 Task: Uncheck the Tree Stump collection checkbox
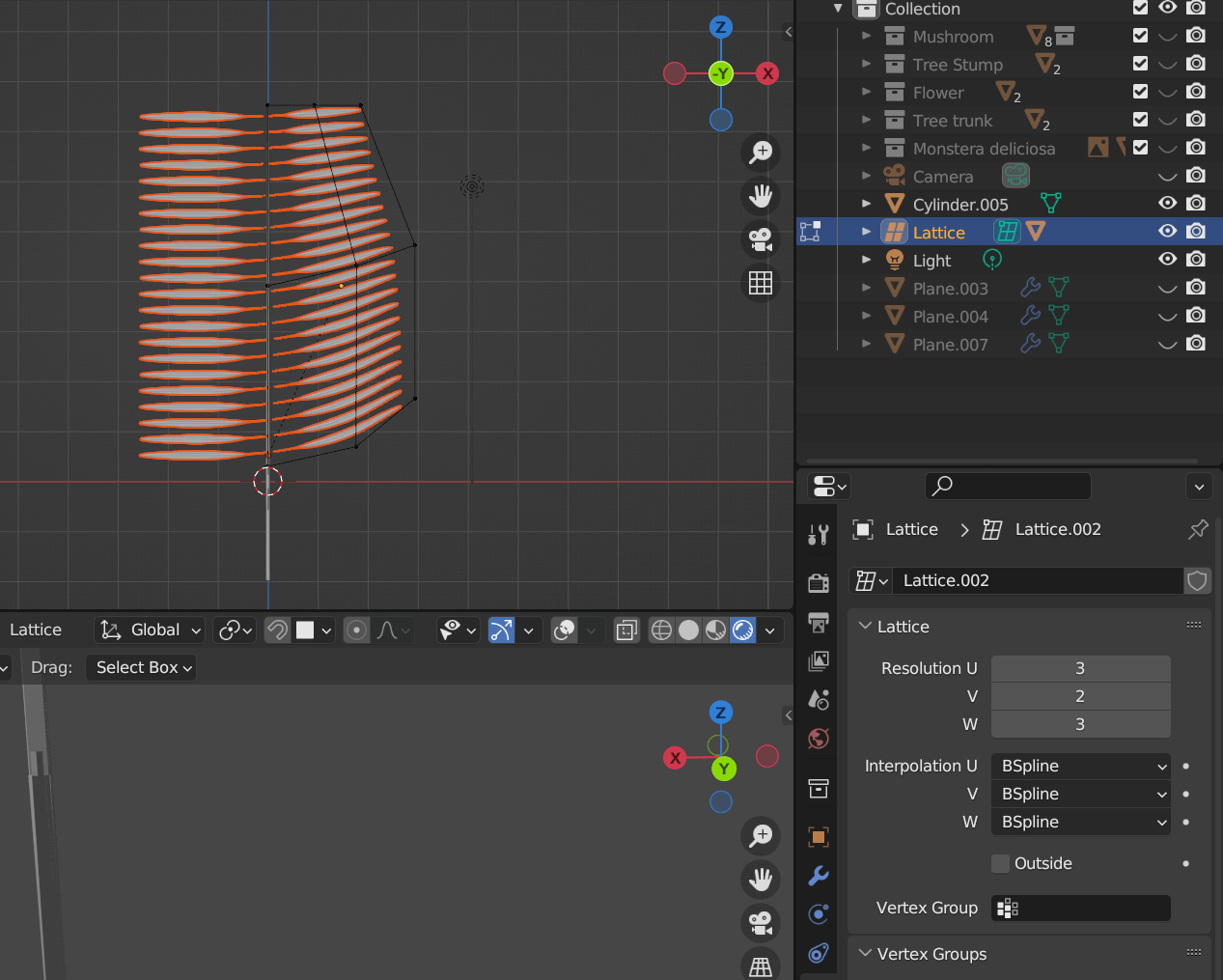(x=1140, y=64)
